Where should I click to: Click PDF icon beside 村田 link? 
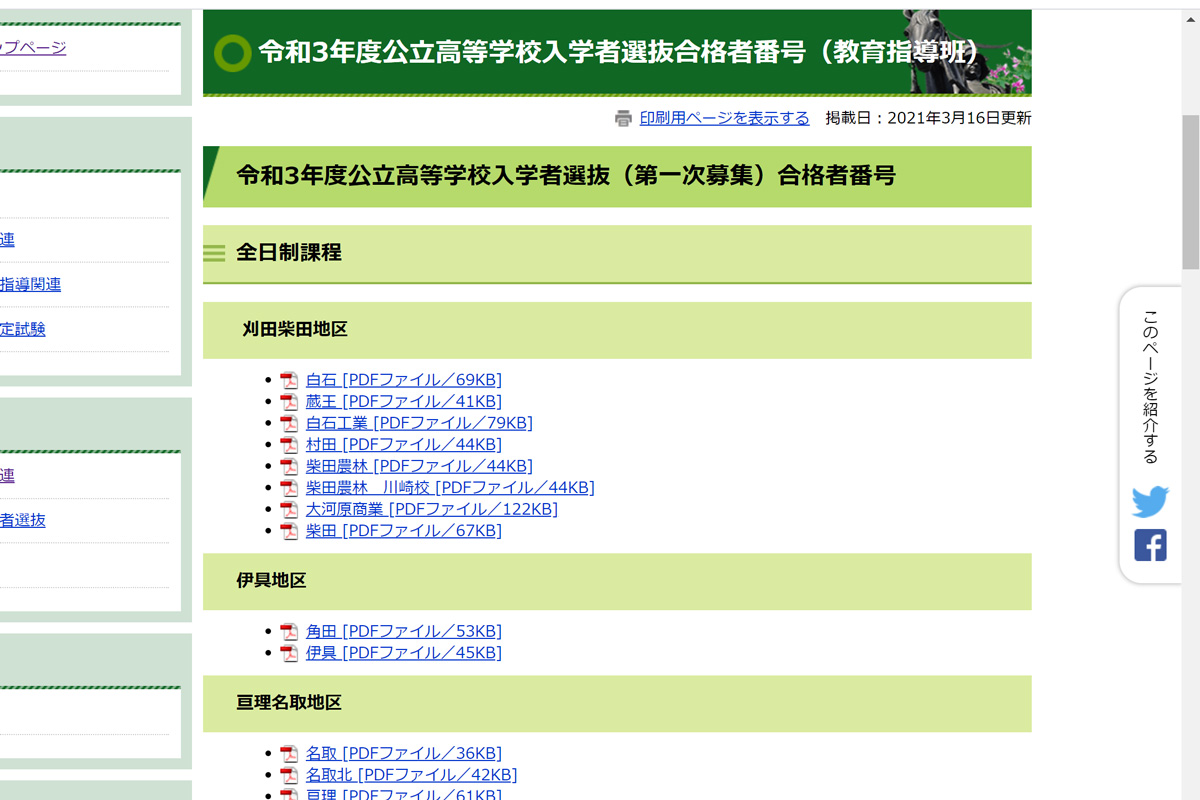click(289, 445)
